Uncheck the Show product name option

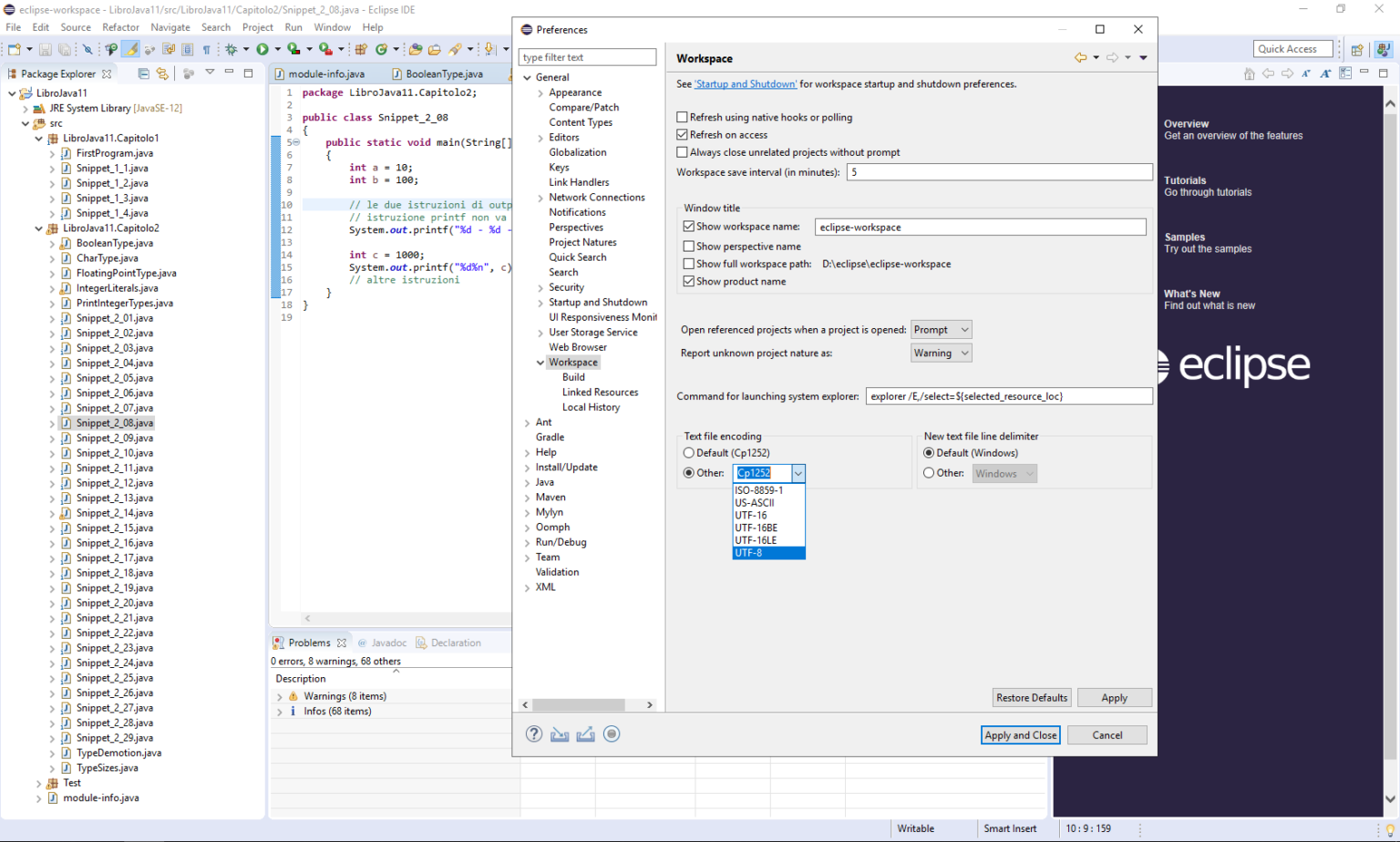pos(689,281)
